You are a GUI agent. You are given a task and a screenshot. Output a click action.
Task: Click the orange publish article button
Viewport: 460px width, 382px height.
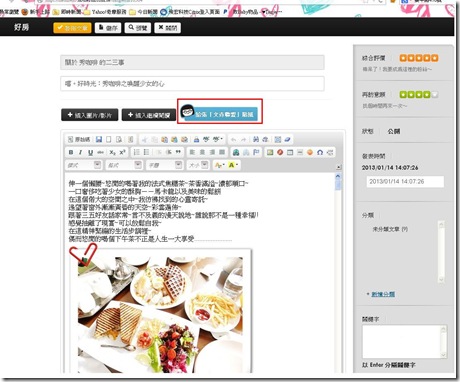(x=72, y=28)
